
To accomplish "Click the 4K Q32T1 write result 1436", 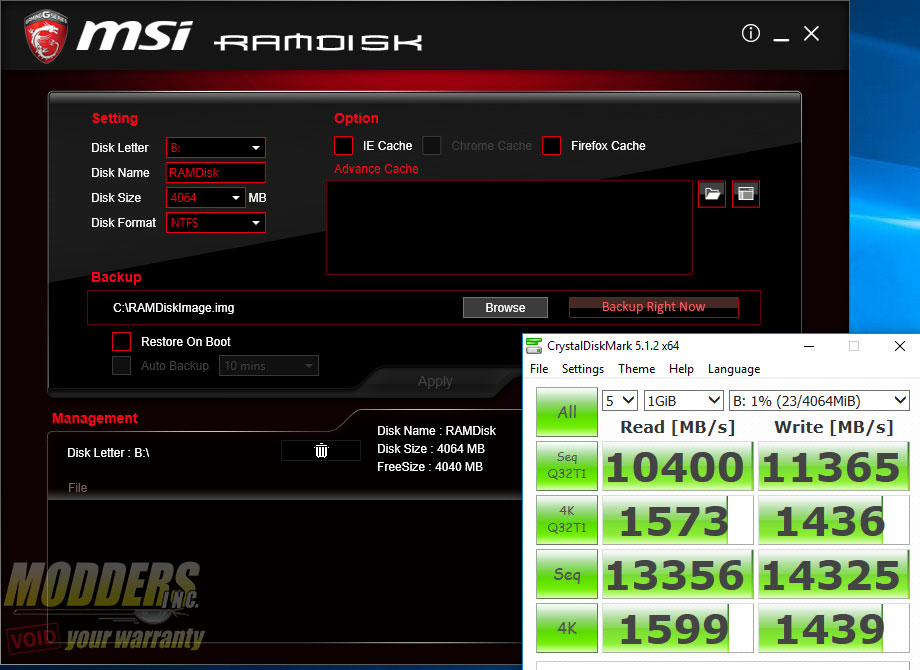I will (x=833, y=520).
